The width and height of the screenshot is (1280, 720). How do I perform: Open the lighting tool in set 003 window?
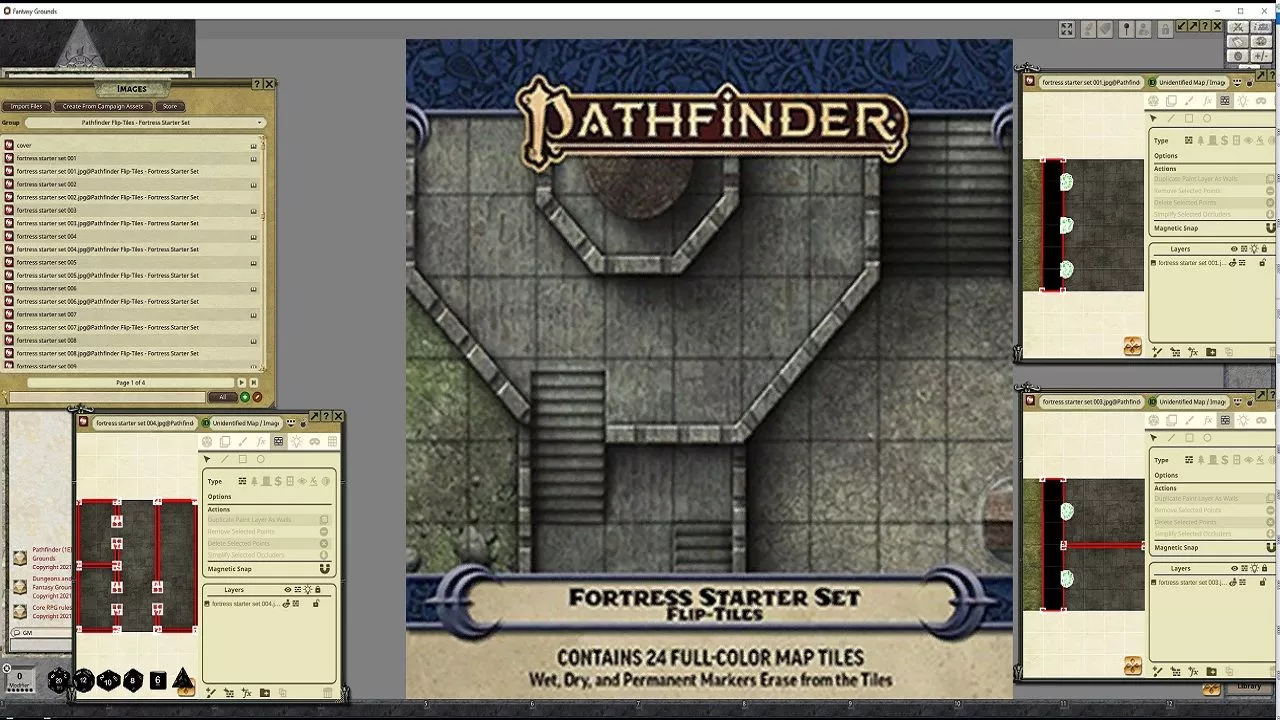(1242, 420)
